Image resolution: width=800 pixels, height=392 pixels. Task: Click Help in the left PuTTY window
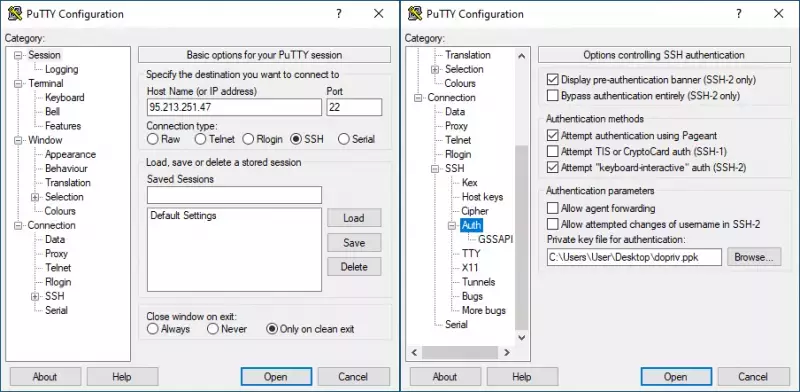click(x=122, y=377)
